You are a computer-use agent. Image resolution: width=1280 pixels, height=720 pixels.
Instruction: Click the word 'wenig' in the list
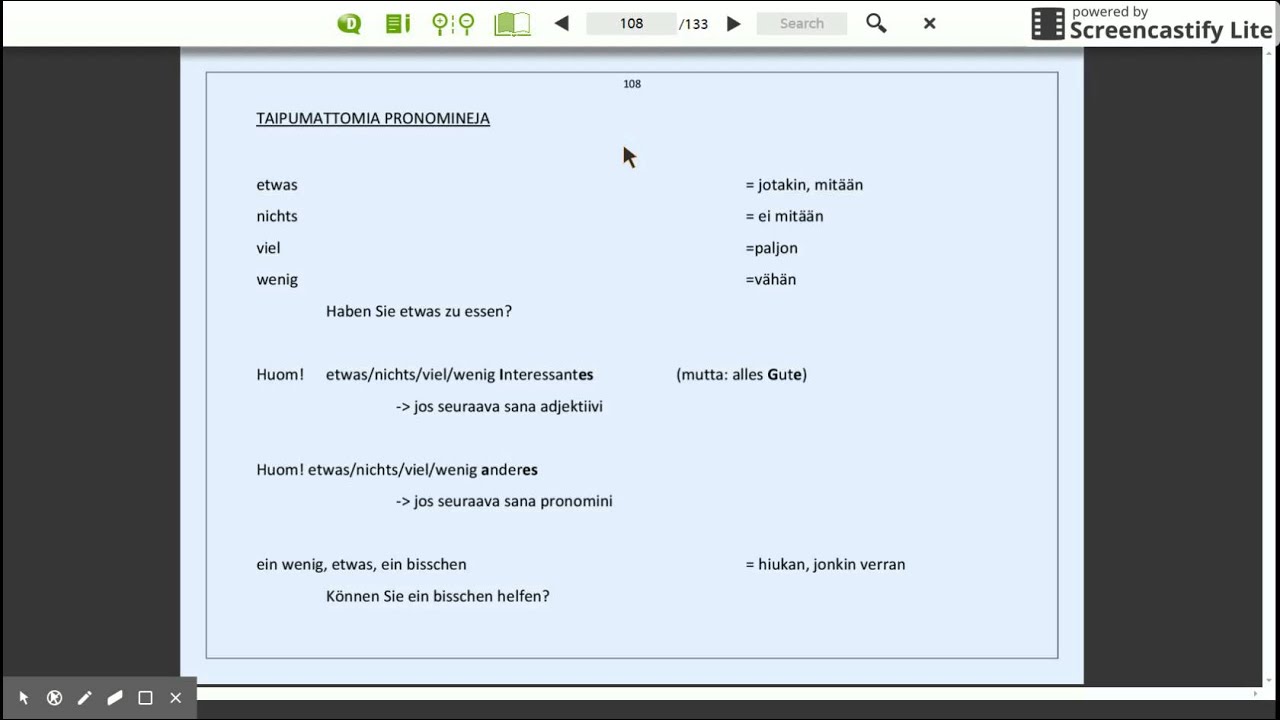click(x=277, y=280)
